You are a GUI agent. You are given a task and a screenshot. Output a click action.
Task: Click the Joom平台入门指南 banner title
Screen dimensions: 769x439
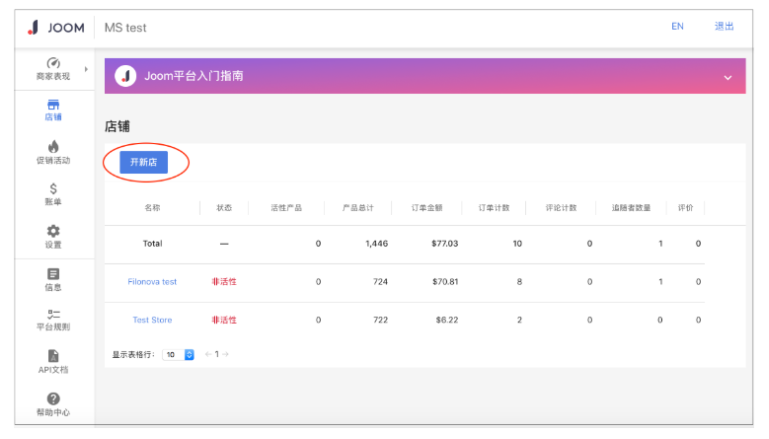(194, 76)
